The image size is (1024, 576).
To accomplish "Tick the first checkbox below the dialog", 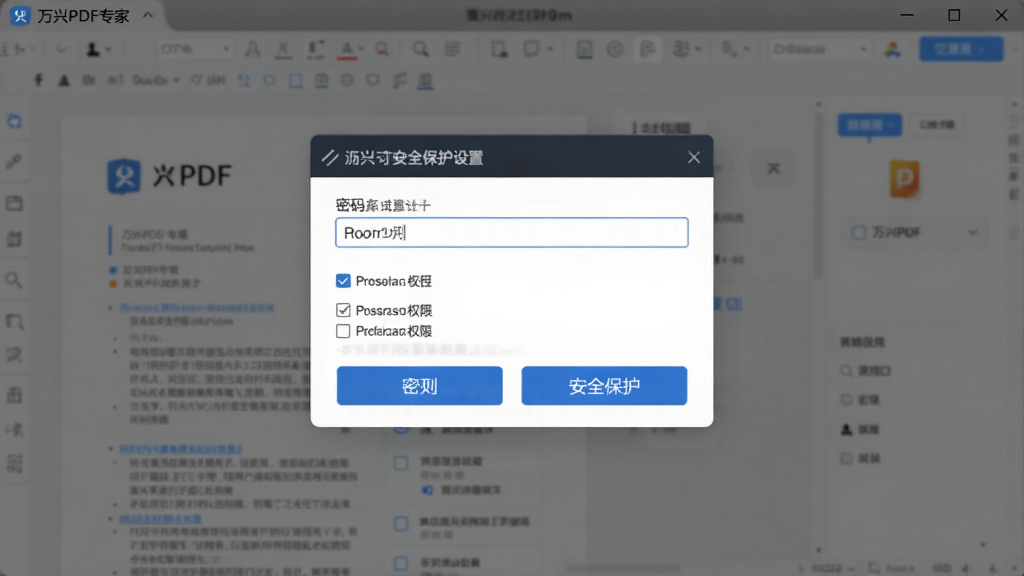I will [x=401, y=464].
